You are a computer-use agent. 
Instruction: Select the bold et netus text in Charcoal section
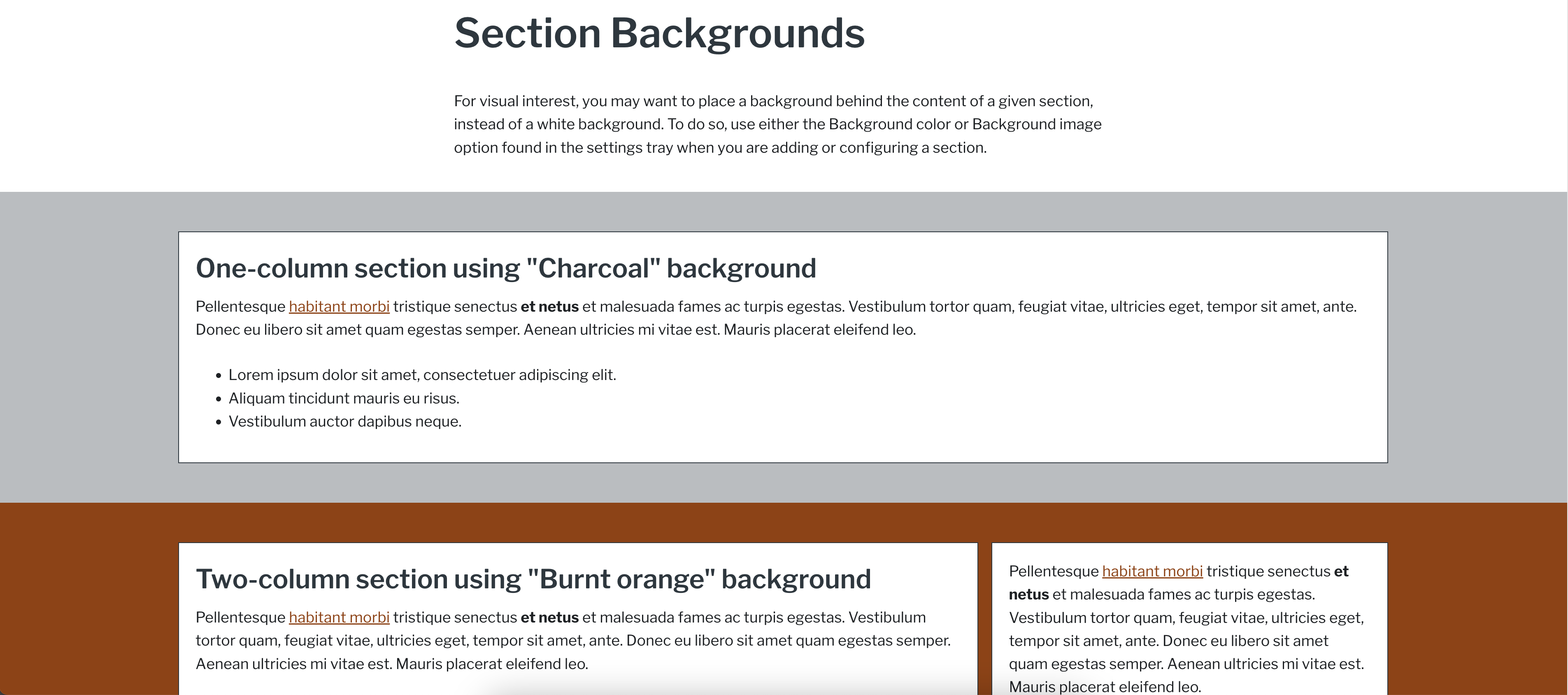click(549, 306)
